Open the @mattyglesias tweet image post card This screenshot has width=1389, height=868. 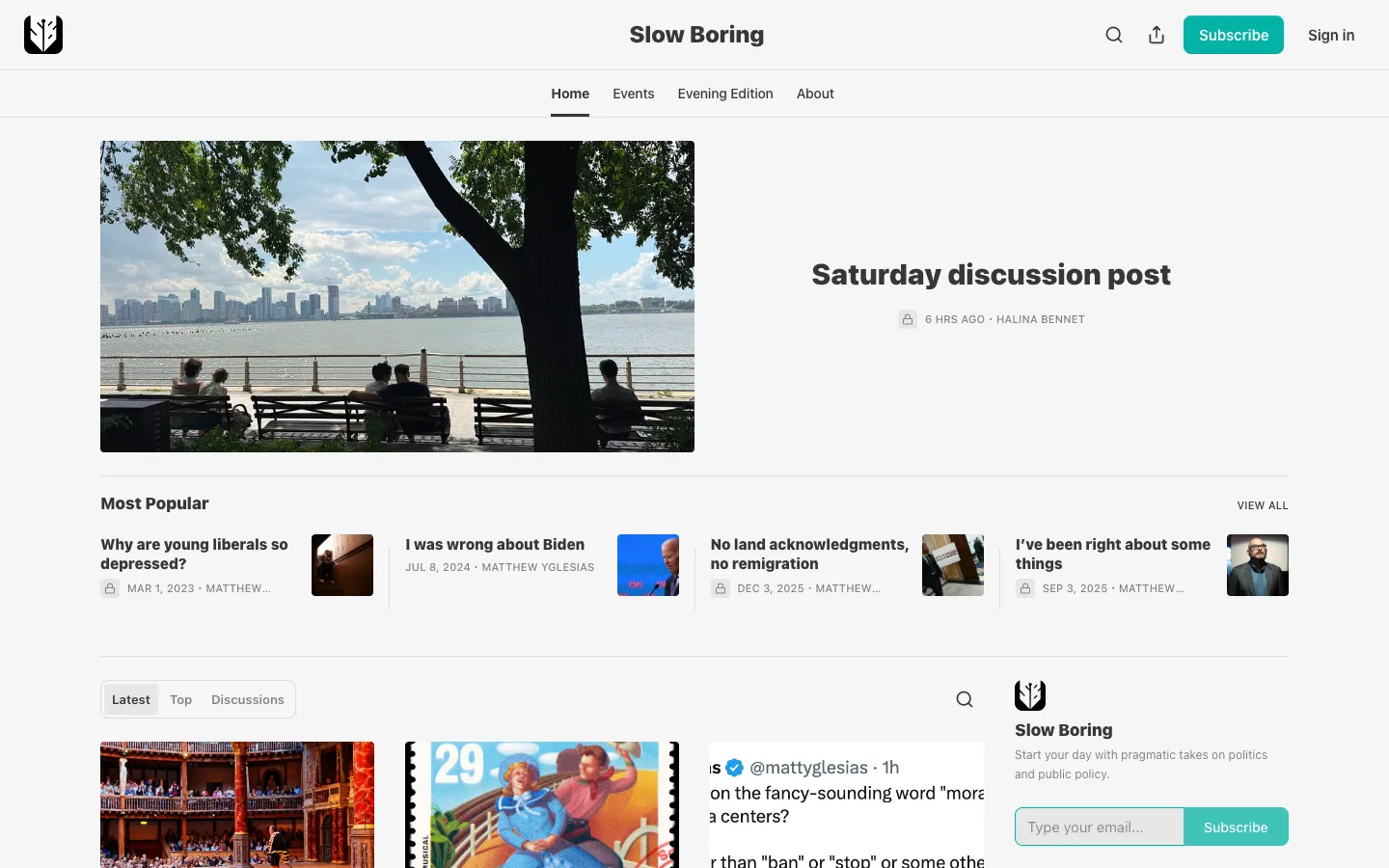[847, 804]
